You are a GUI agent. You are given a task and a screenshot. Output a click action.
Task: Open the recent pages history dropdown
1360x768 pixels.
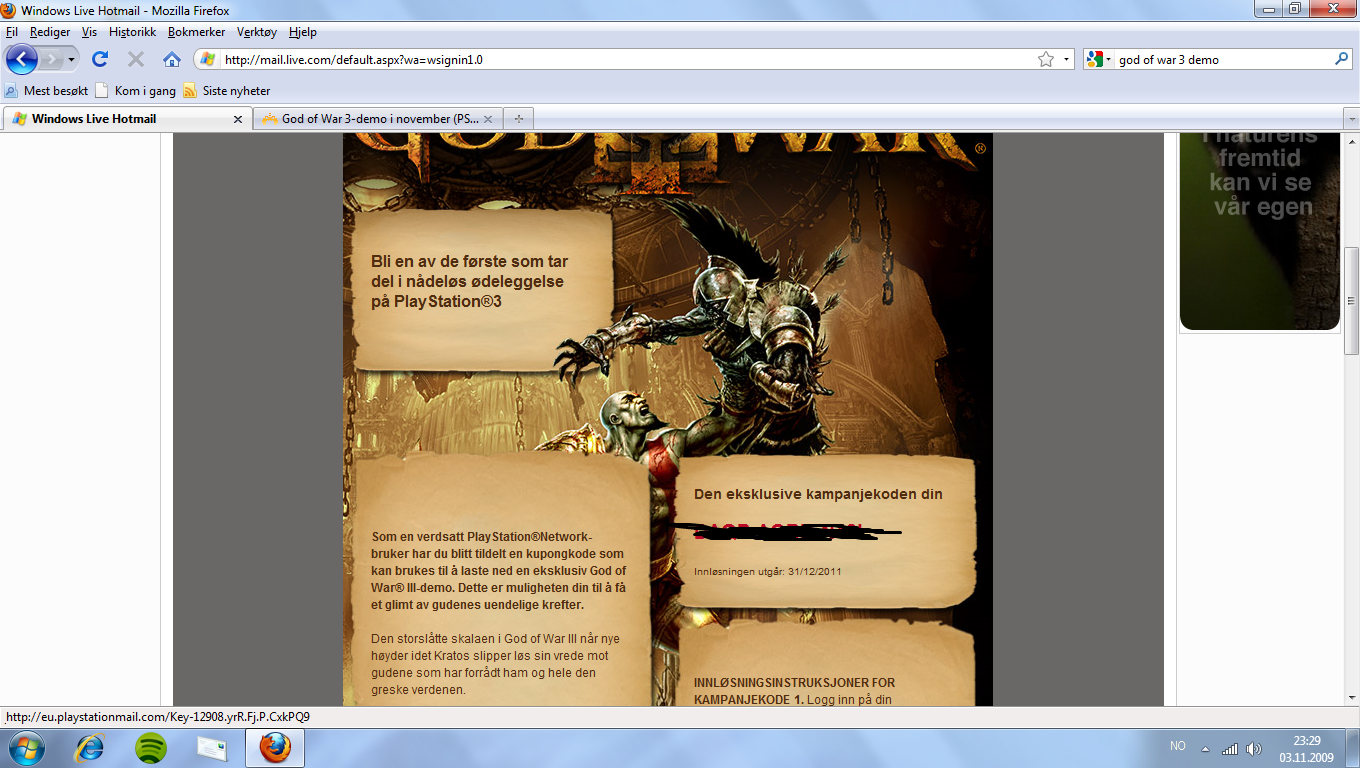point(71,60)
